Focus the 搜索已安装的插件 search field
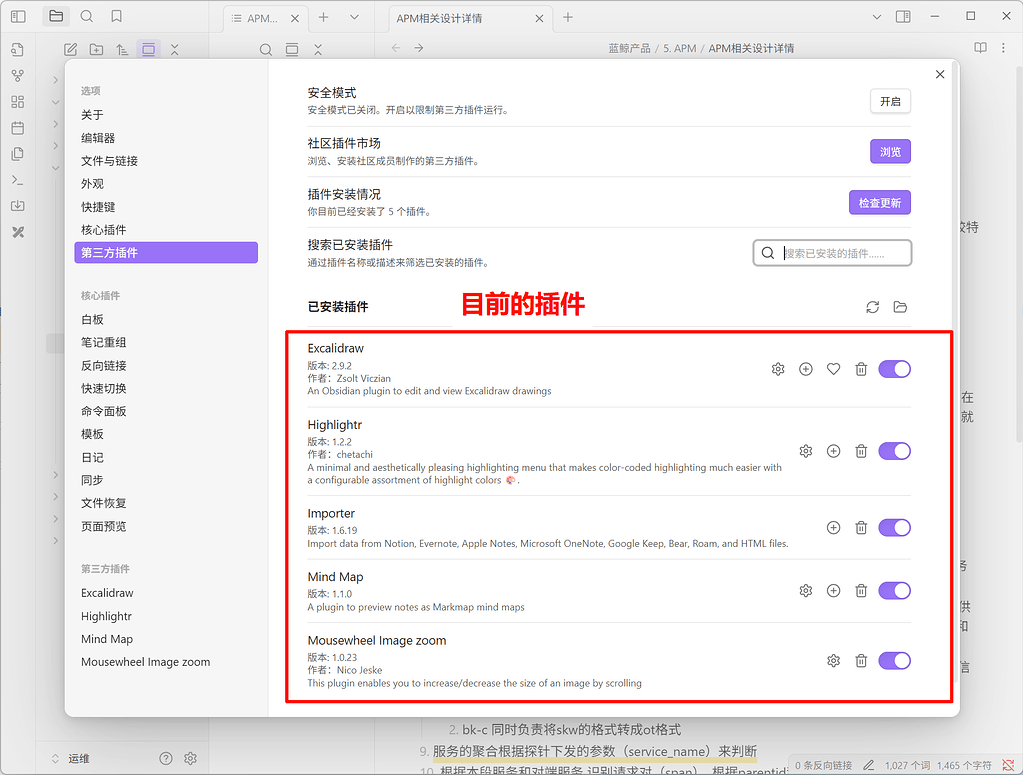 (832, 253)
